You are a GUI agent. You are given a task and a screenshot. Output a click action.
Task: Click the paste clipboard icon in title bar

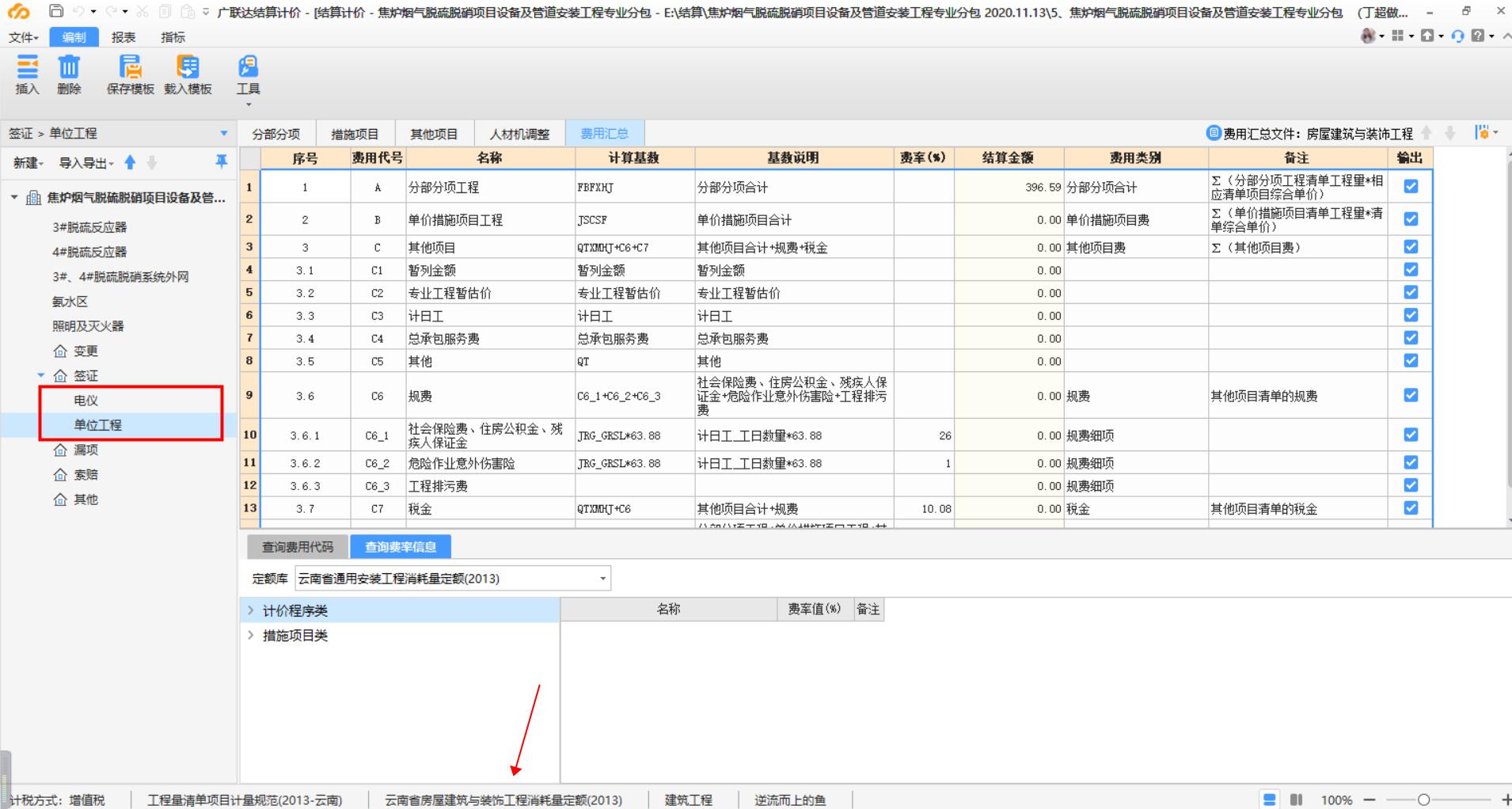[187, 11]
